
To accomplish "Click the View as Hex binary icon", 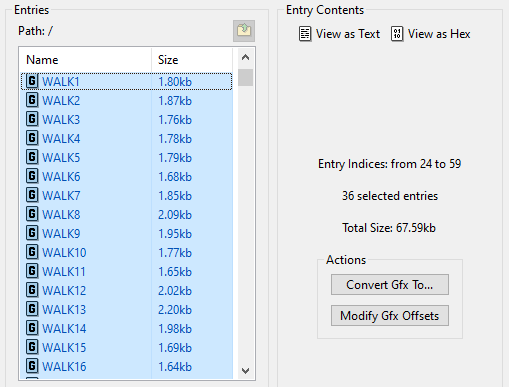I will point(397,34).
